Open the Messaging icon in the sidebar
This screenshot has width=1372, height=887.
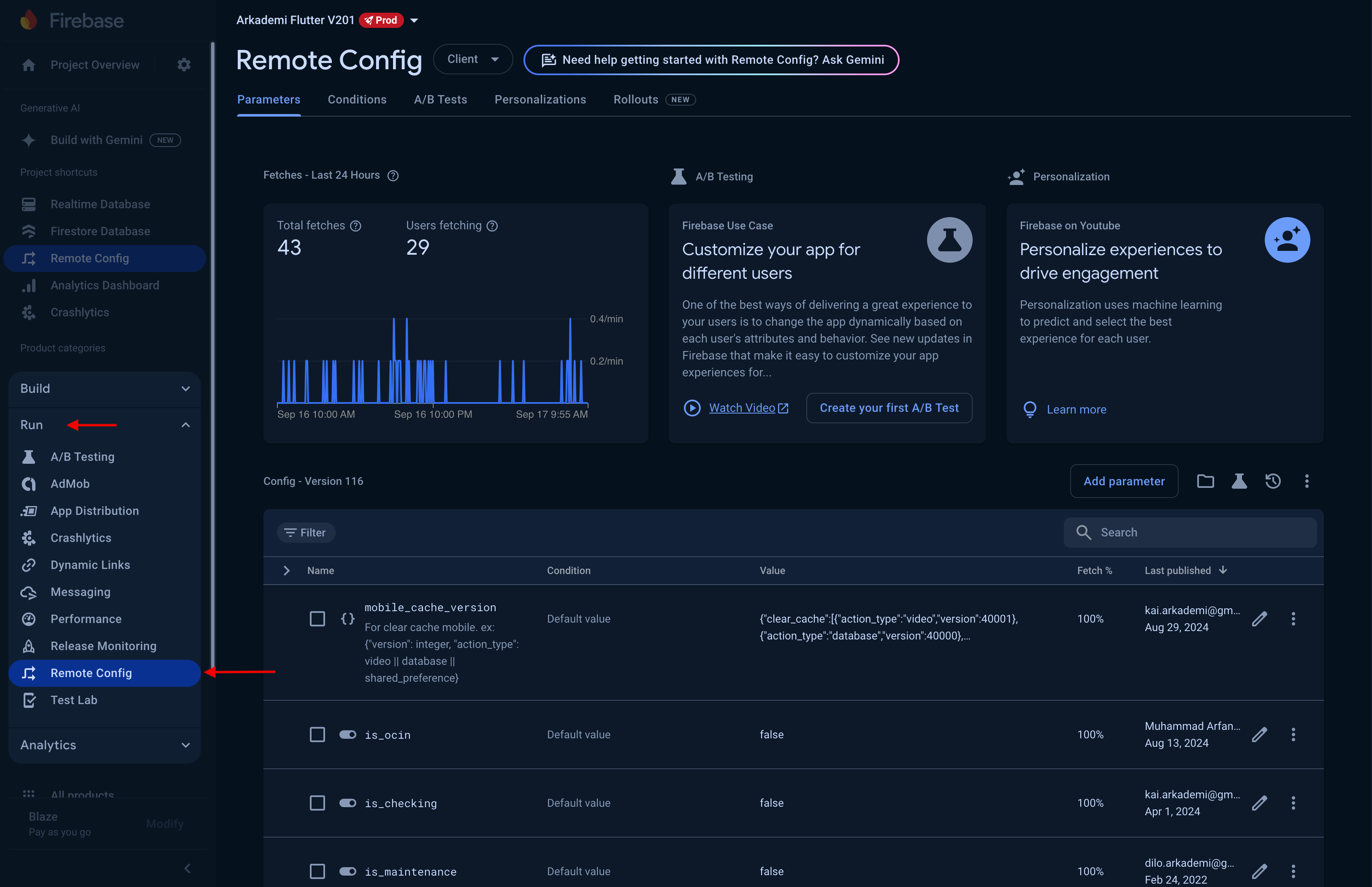[29, 591]
